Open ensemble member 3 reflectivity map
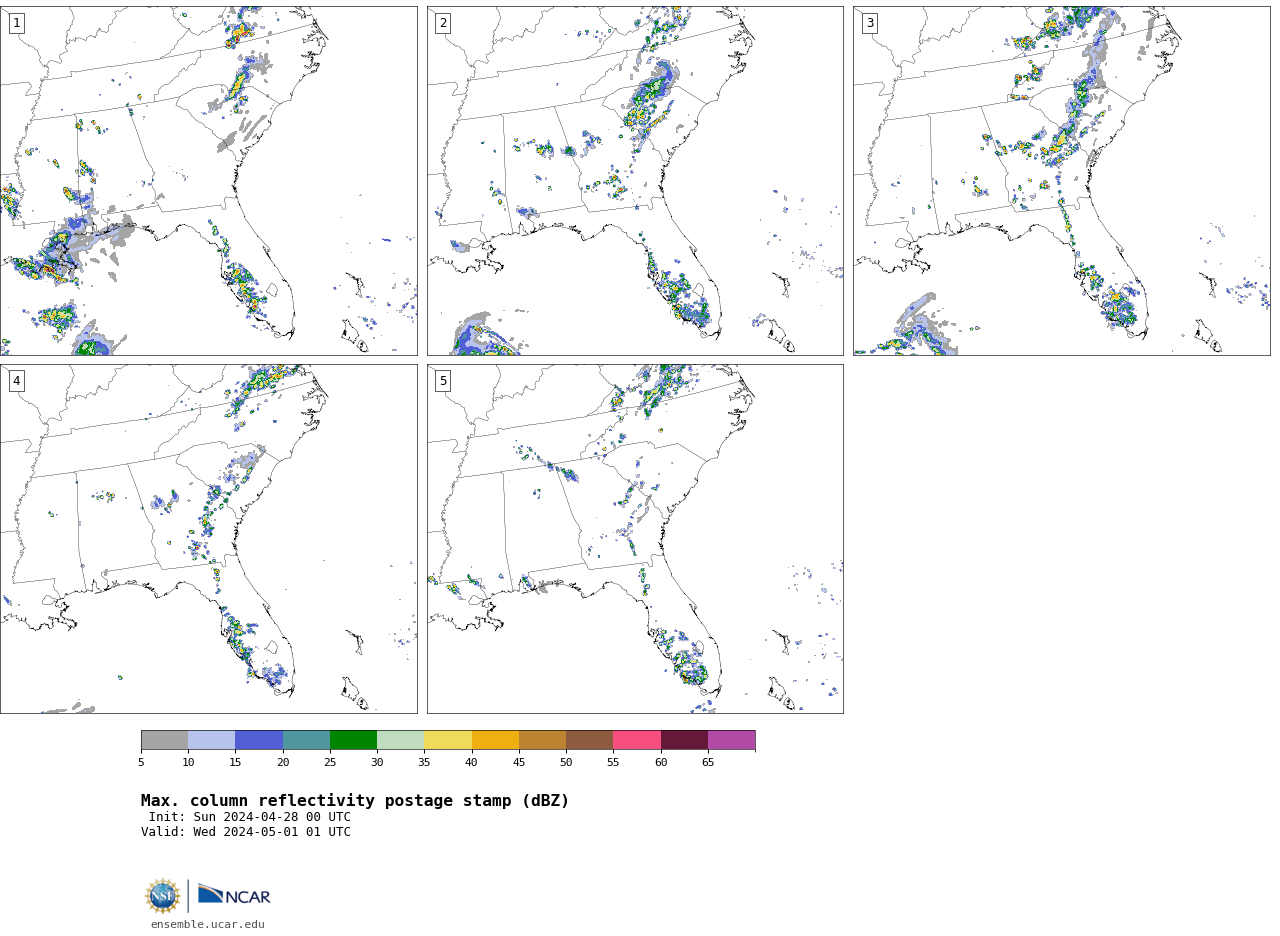Image resolution: width=1280 pixels, height=936 pixels. click(1061, 181)
